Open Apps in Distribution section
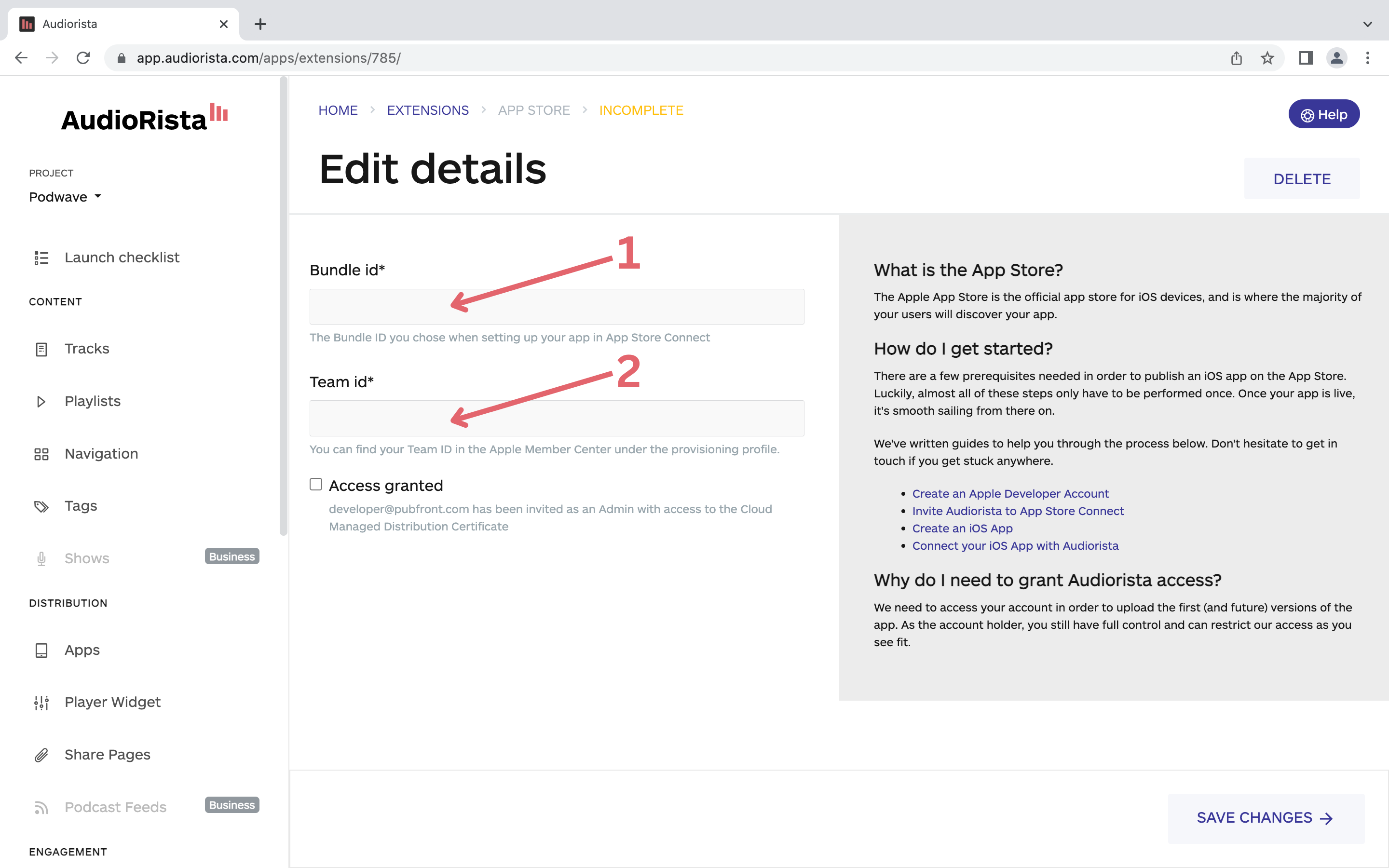Viewport: 1389px width, 868px height. (x=82, y=651)
